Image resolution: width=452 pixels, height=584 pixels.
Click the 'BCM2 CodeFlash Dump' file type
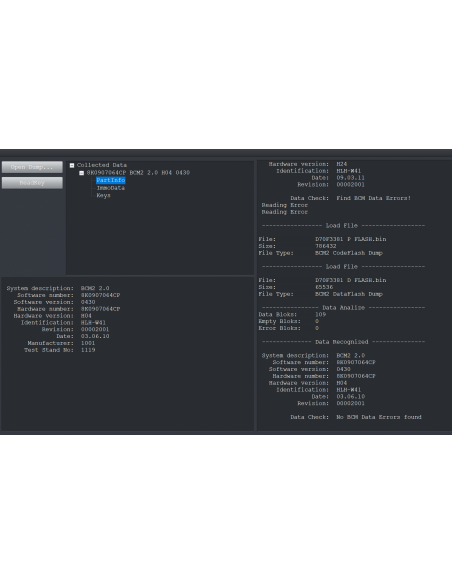(x=349, y=253)
